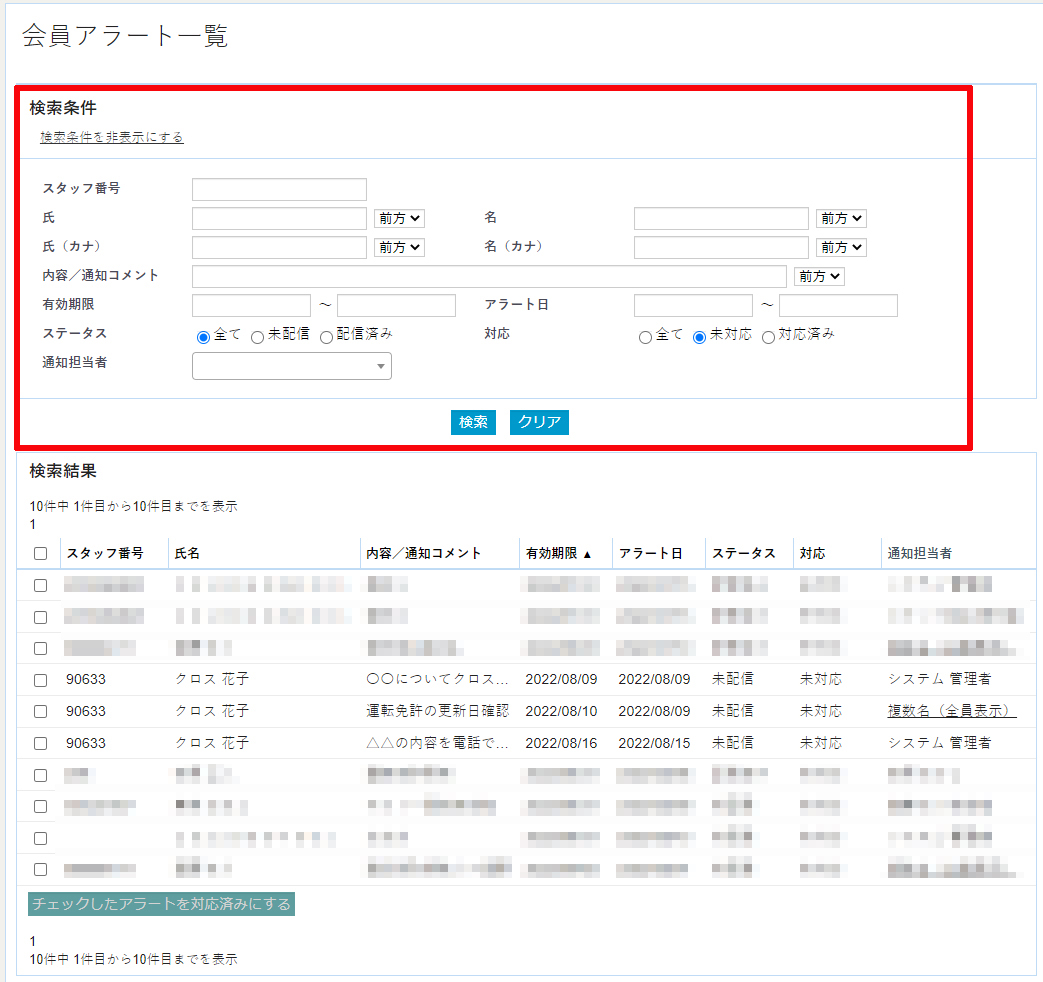The width and height of the screenshot is (1043, 982).
Task: Check the first result row checkbox
Action: 41,585
